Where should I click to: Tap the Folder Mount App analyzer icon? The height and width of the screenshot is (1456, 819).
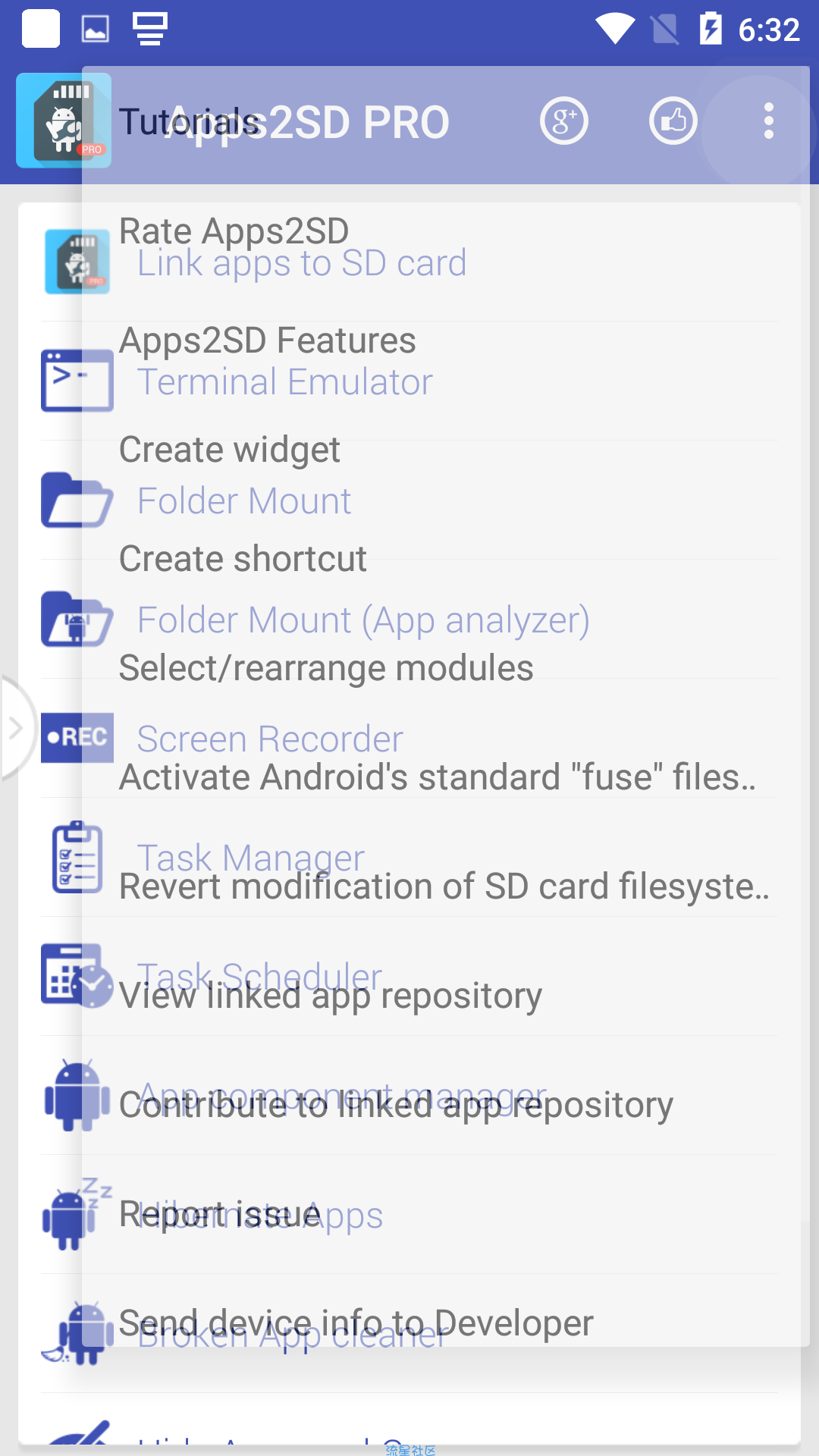(77, 619)
